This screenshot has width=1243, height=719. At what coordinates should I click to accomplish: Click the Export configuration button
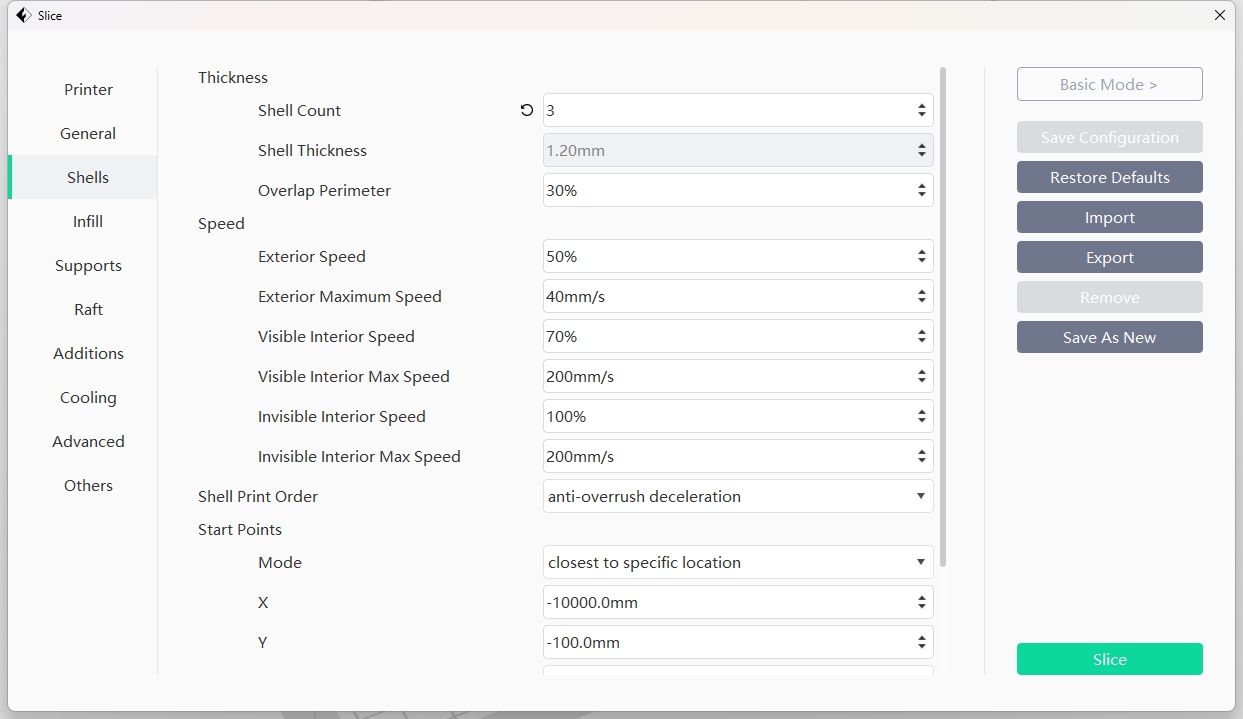tap(1109, 258)
